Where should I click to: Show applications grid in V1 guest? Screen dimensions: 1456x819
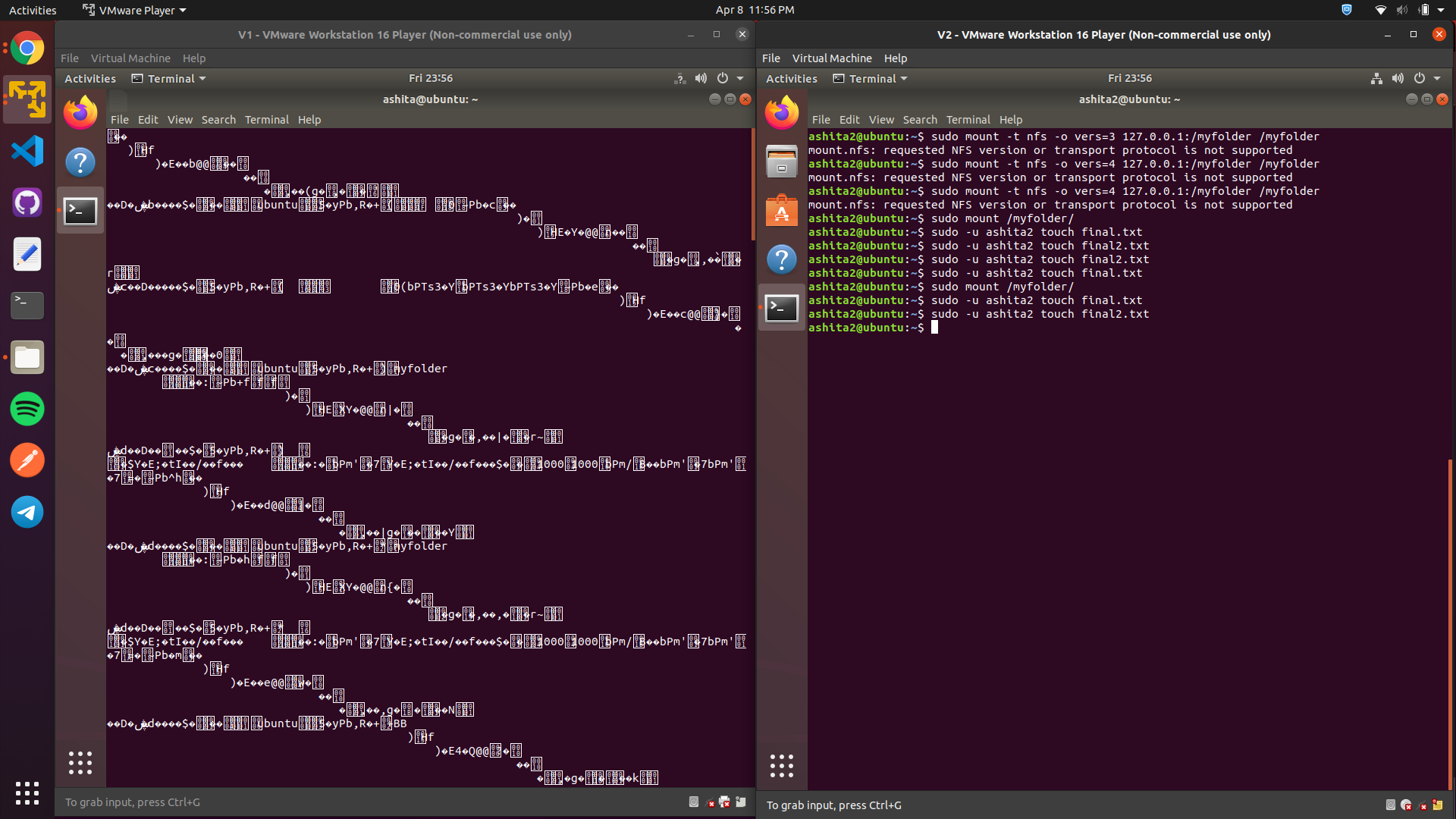pyautogui.click(x=80, y=763)
